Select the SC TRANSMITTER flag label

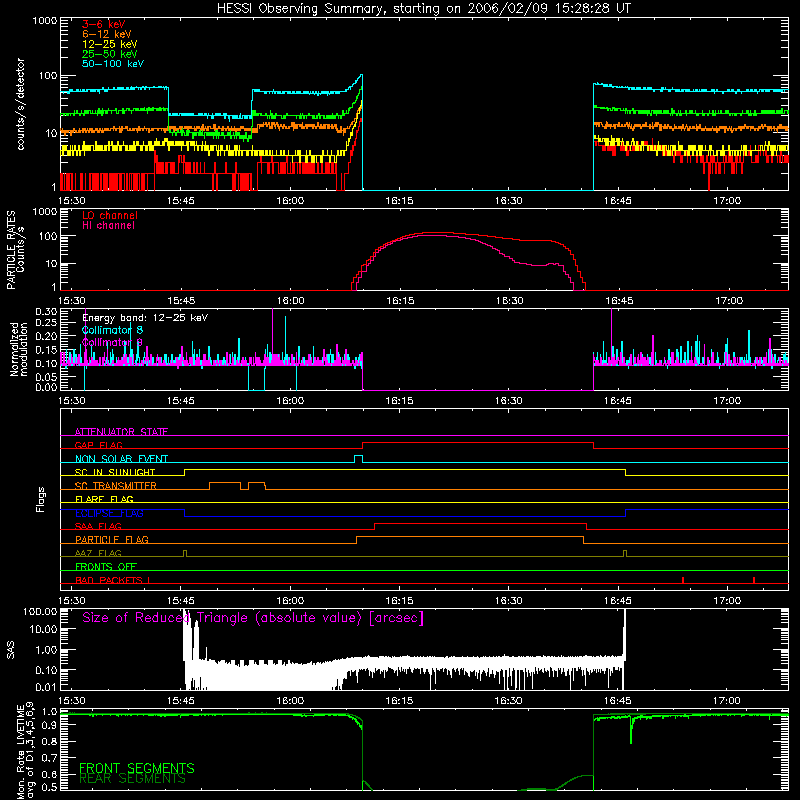116,486
